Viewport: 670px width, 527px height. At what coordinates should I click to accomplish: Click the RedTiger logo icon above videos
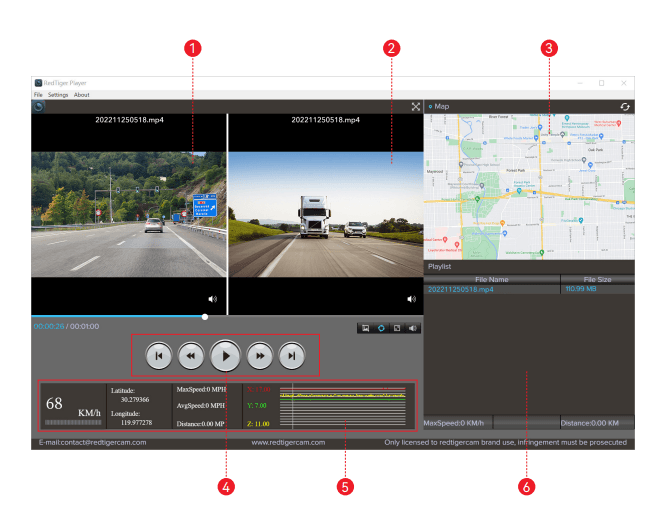[38, 106]
